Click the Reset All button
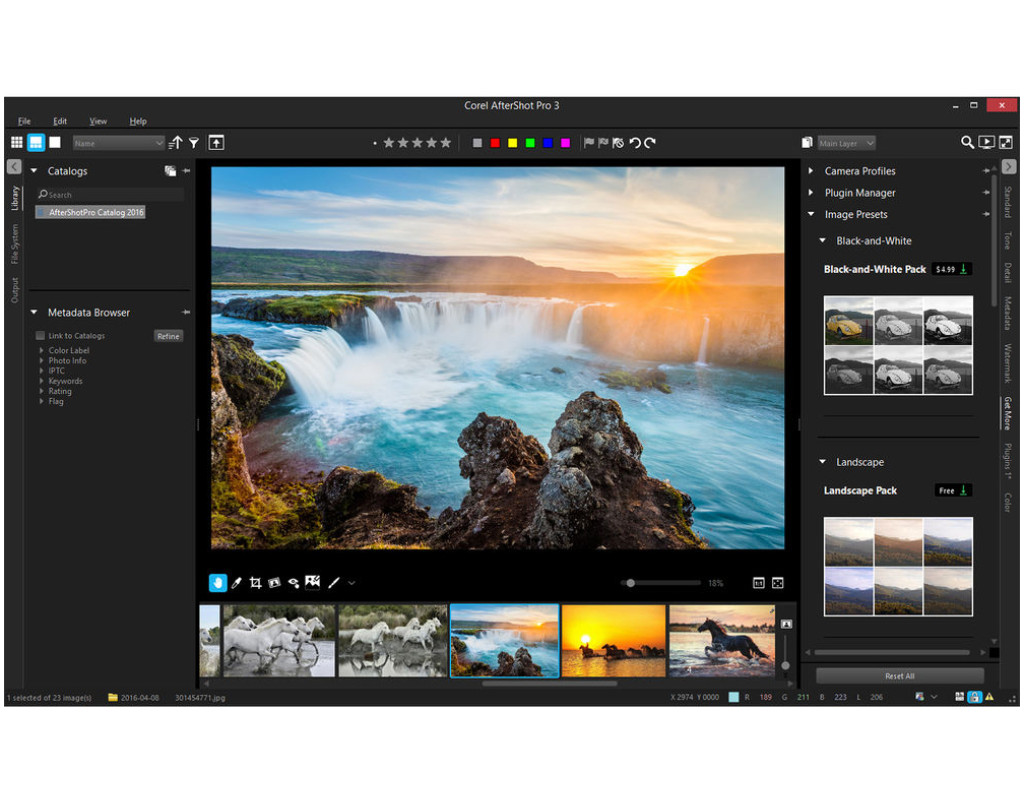 pos(899,676)
